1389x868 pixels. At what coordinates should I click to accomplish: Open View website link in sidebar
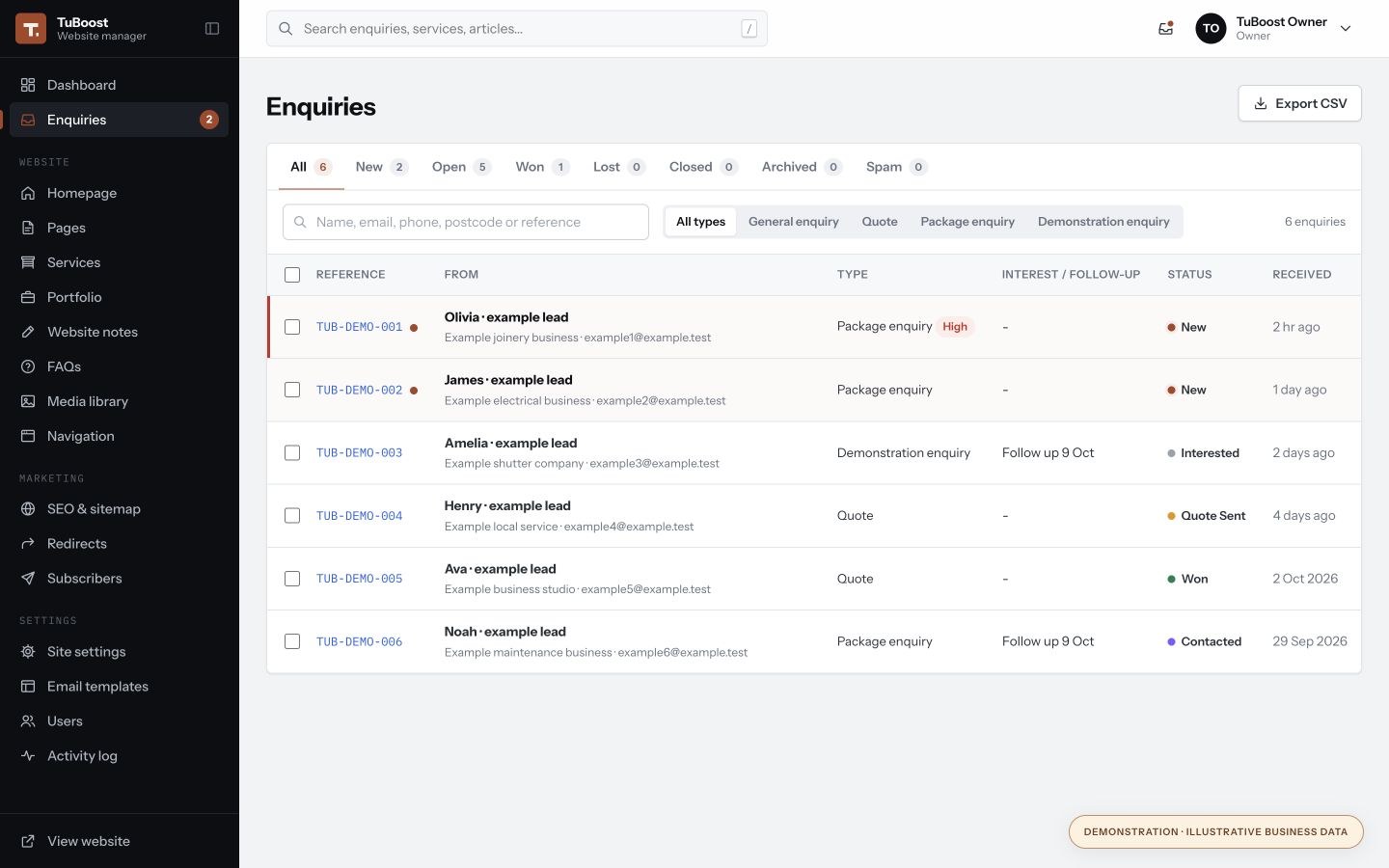click(119, 841)
